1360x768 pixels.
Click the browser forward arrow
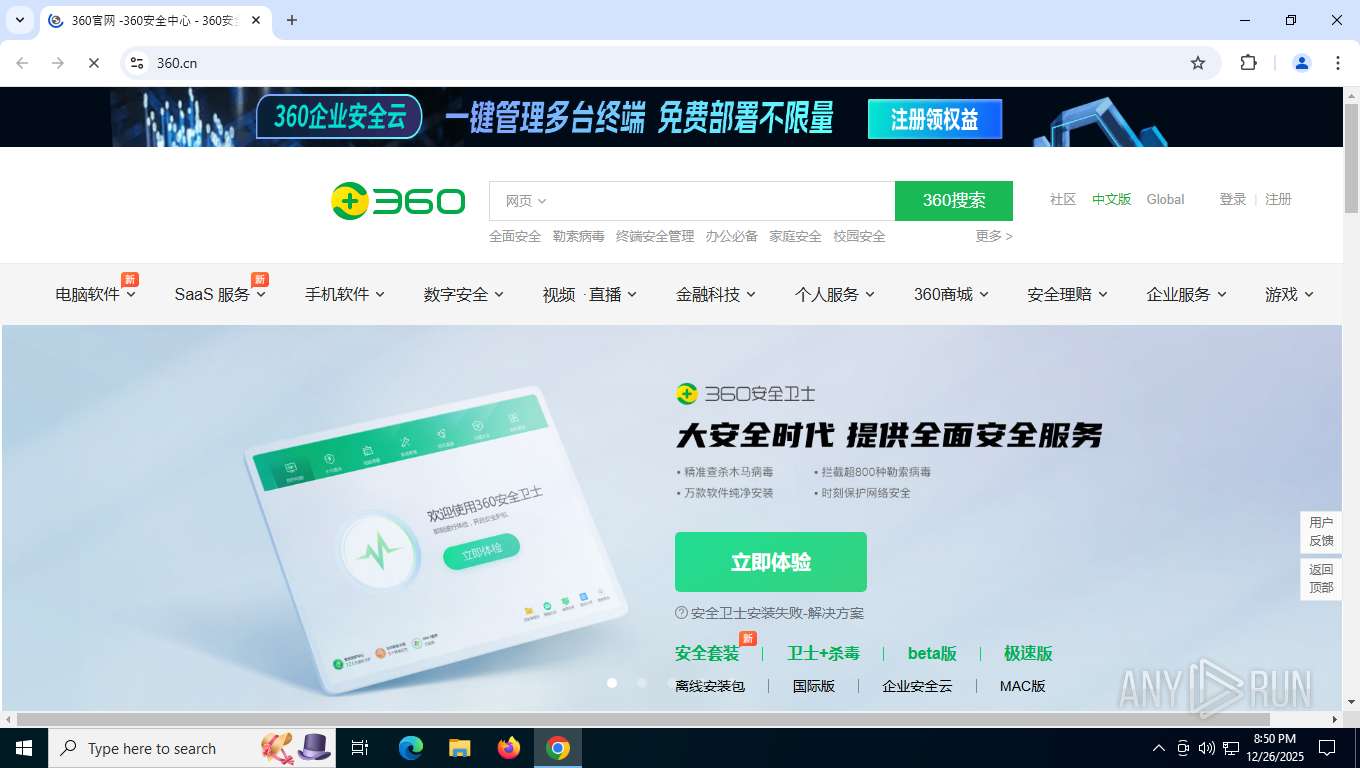point(58,63)
